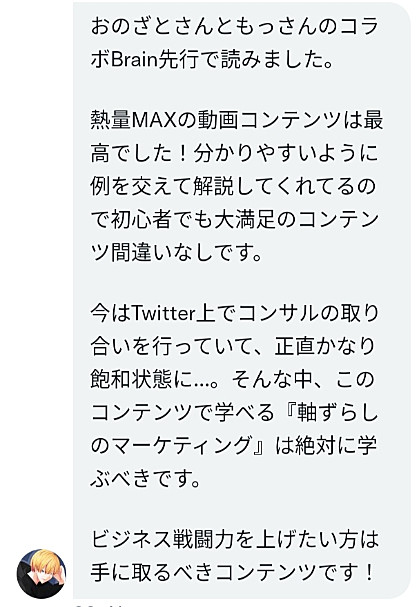Click the line starting with 飽和状態に
The image size is (419, 607).
(x=232, y=379)
